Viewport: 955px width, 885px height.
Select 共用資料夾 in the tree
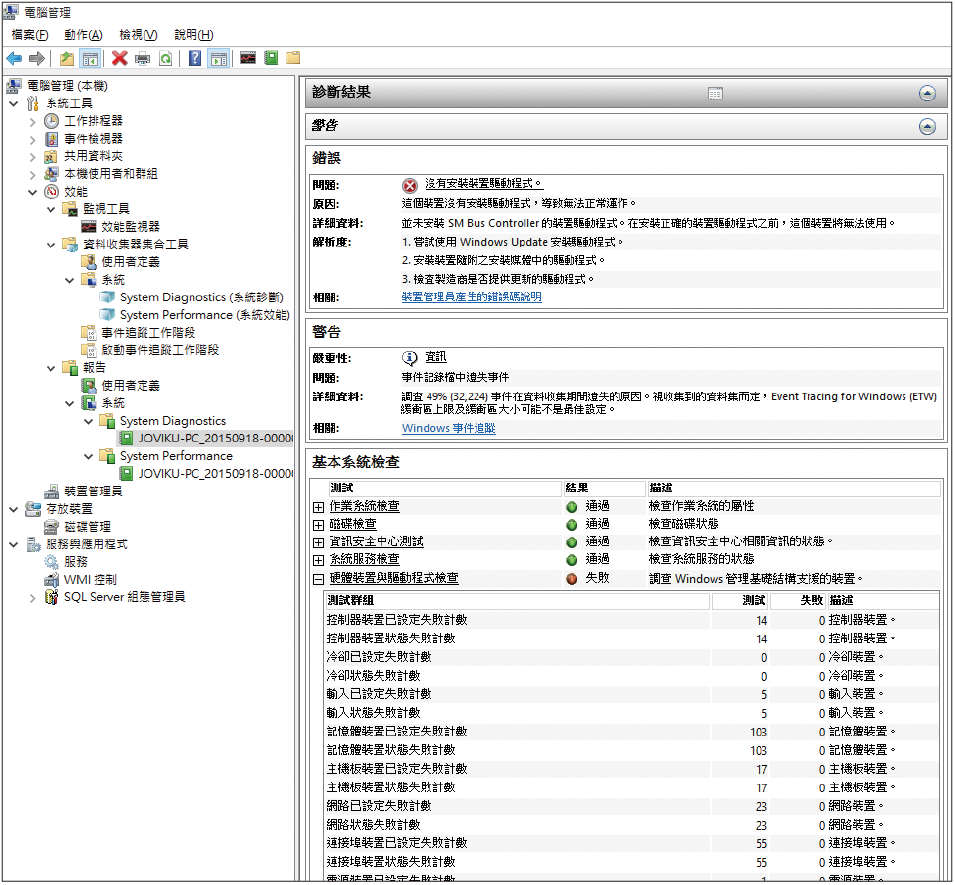coord(93,156)
